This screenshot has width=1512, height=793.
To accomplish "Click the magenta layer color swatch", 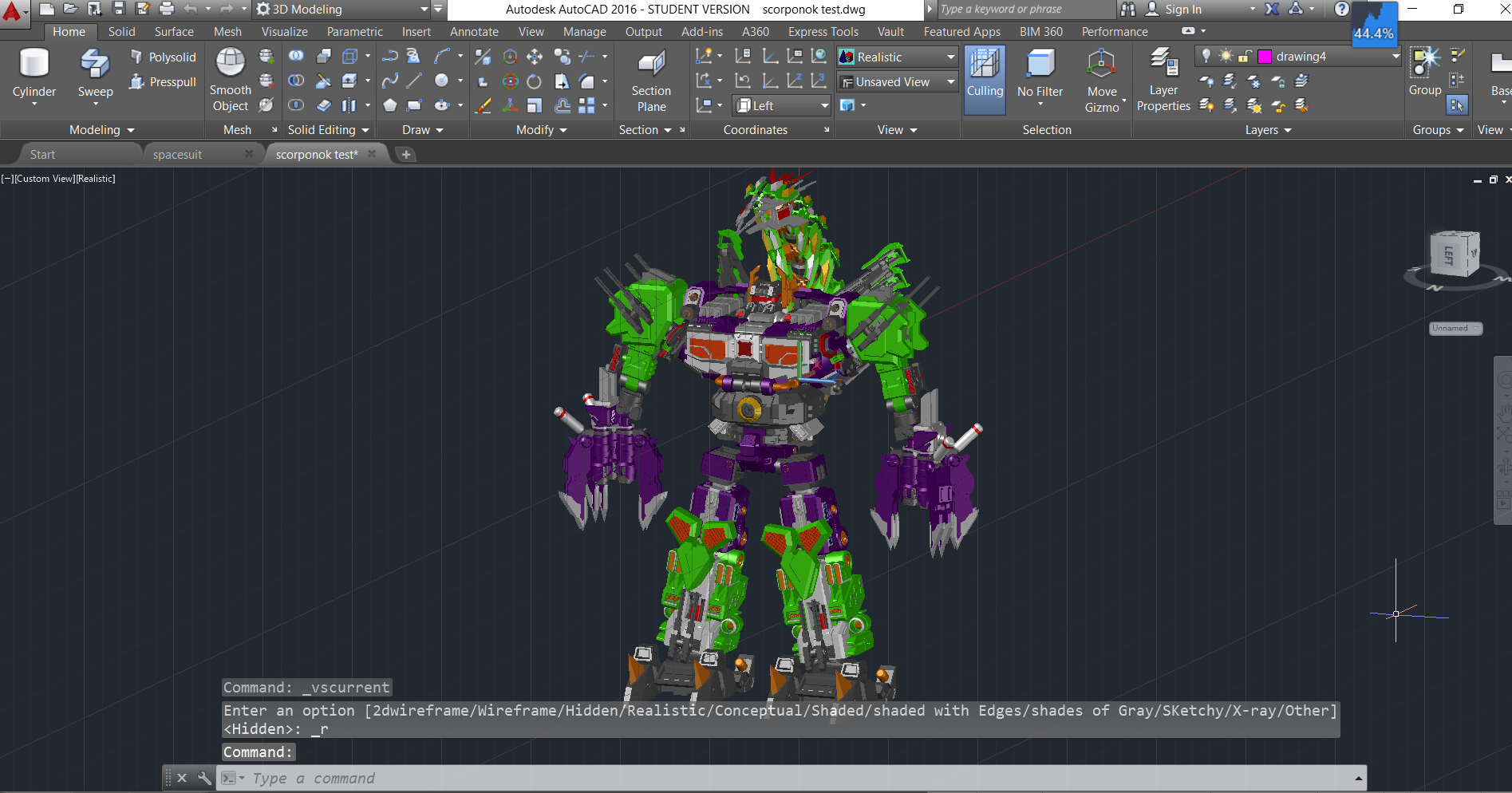I will (x=1265, y=57).
